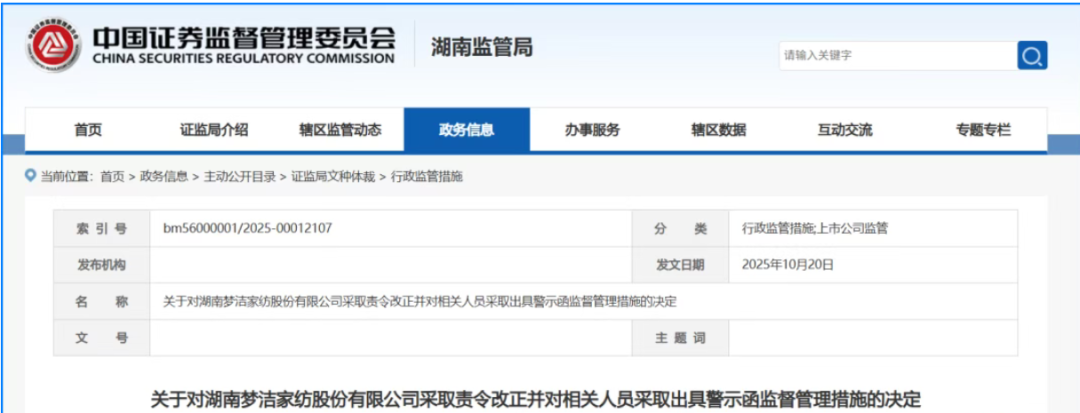
Task: Click the CSRC red emblem logo
Action: point(54,46)
